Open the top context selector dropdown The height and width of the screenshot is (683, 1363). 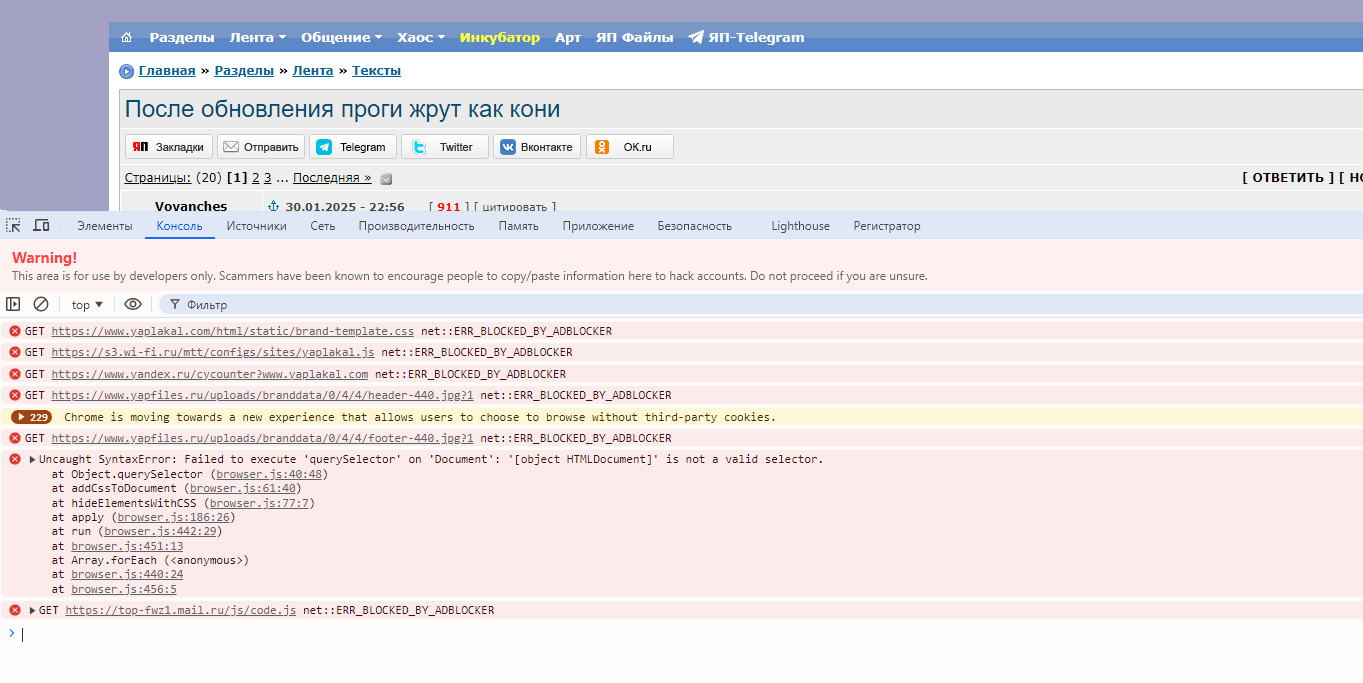87,305
